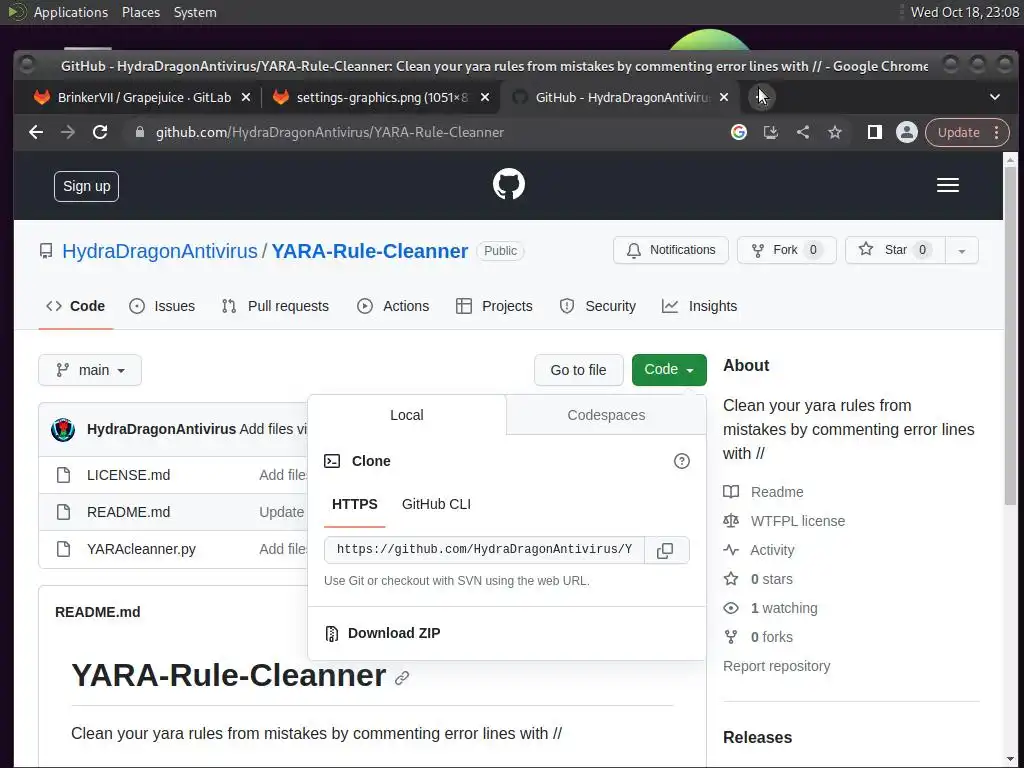Click the Chrome address bar URL

[x=330, y=133]
